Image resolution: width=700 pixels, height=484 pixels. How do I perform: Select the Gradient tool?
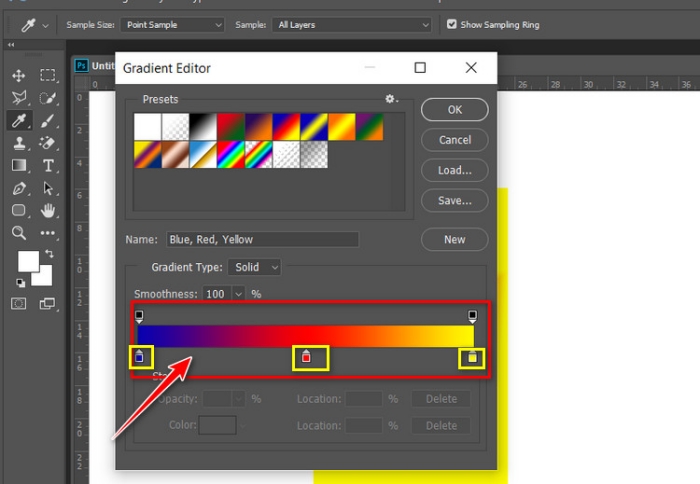(19, 166)
